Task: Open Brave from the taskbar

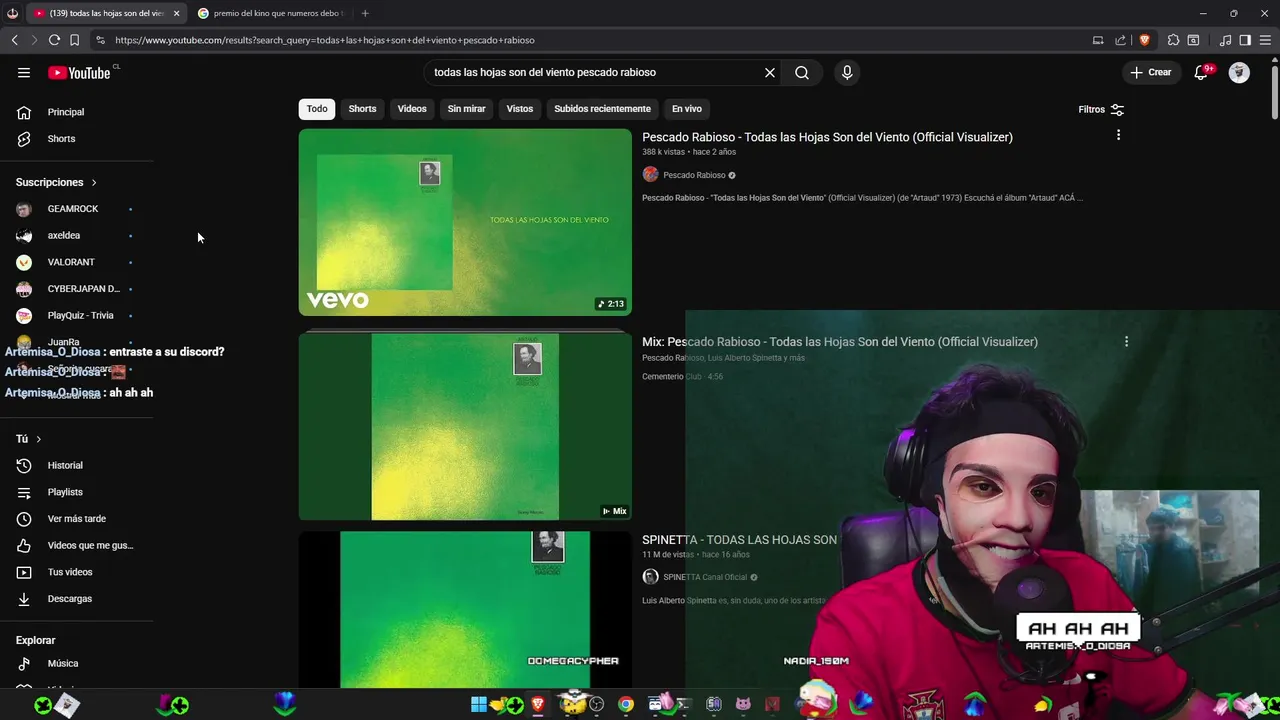Action: 538,705
